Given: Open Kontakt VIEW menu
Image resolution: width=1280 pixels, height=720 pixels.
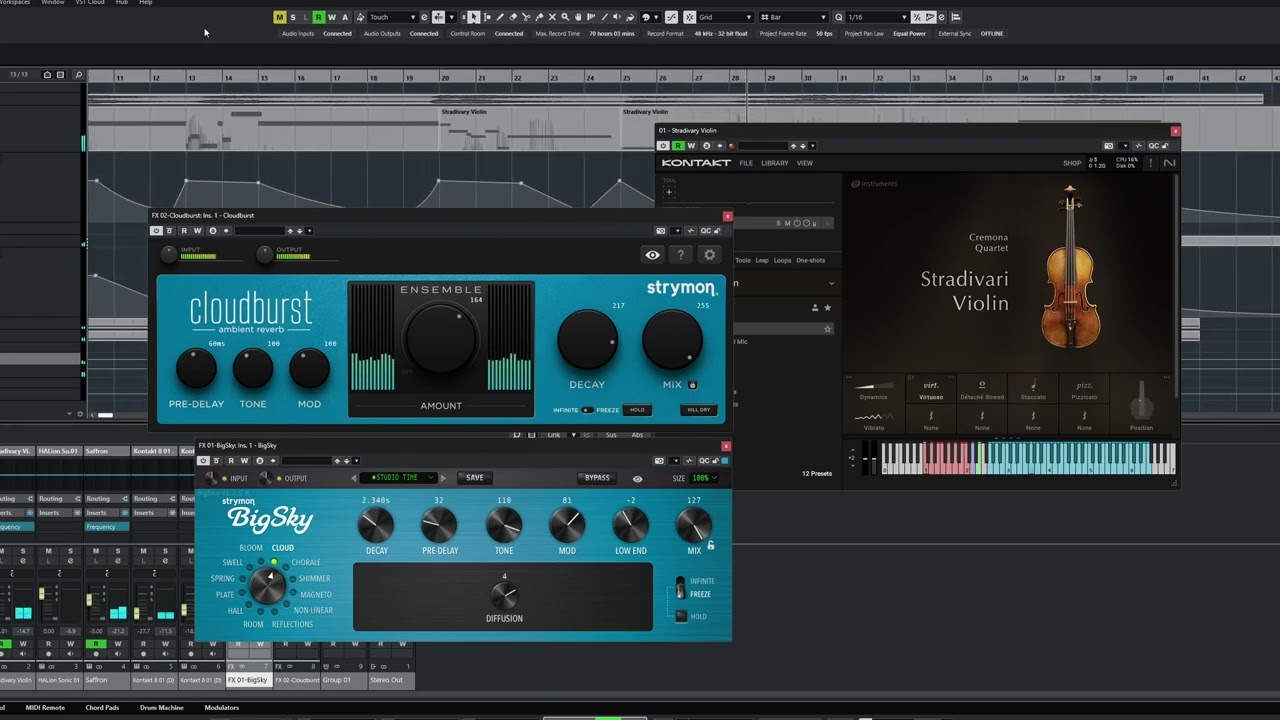Looking at the screenshot, I should pos(804,163).
